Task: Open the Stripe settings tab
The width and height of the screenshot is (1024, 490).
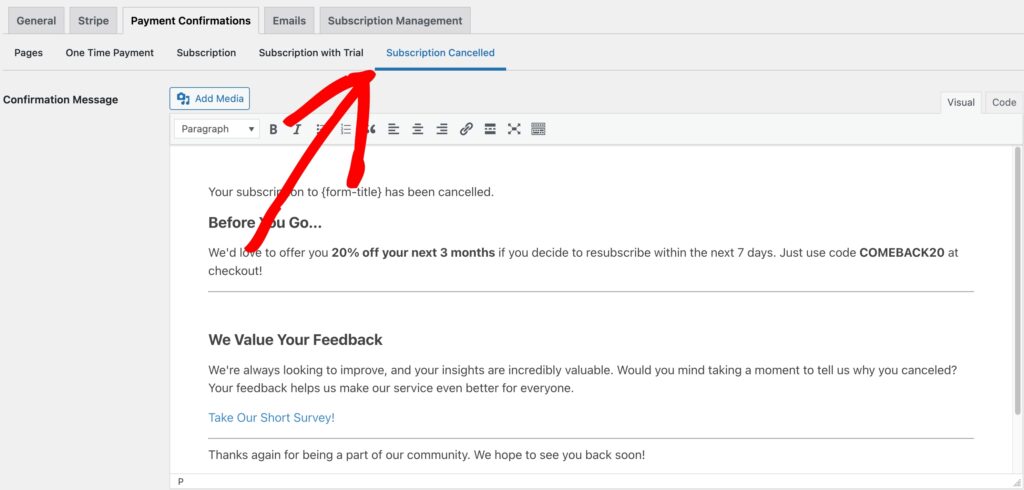Action: [93, 20]
